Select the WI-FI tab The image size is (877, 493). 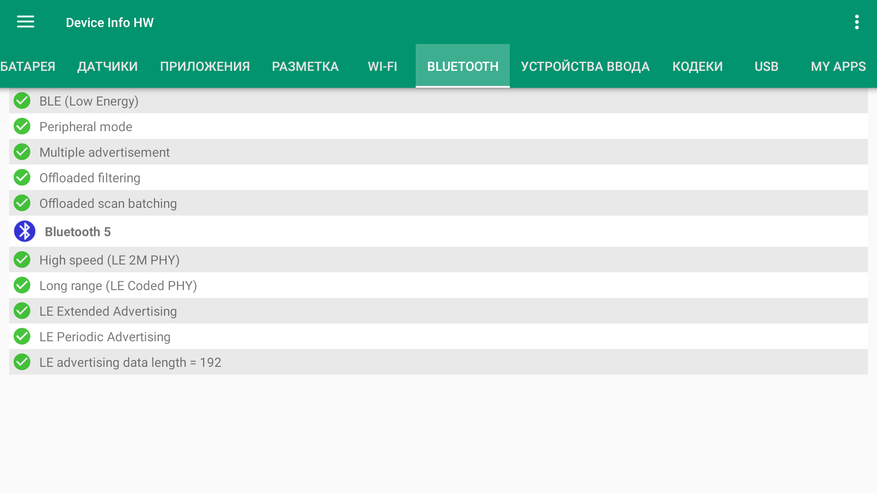tap(383, 66)
